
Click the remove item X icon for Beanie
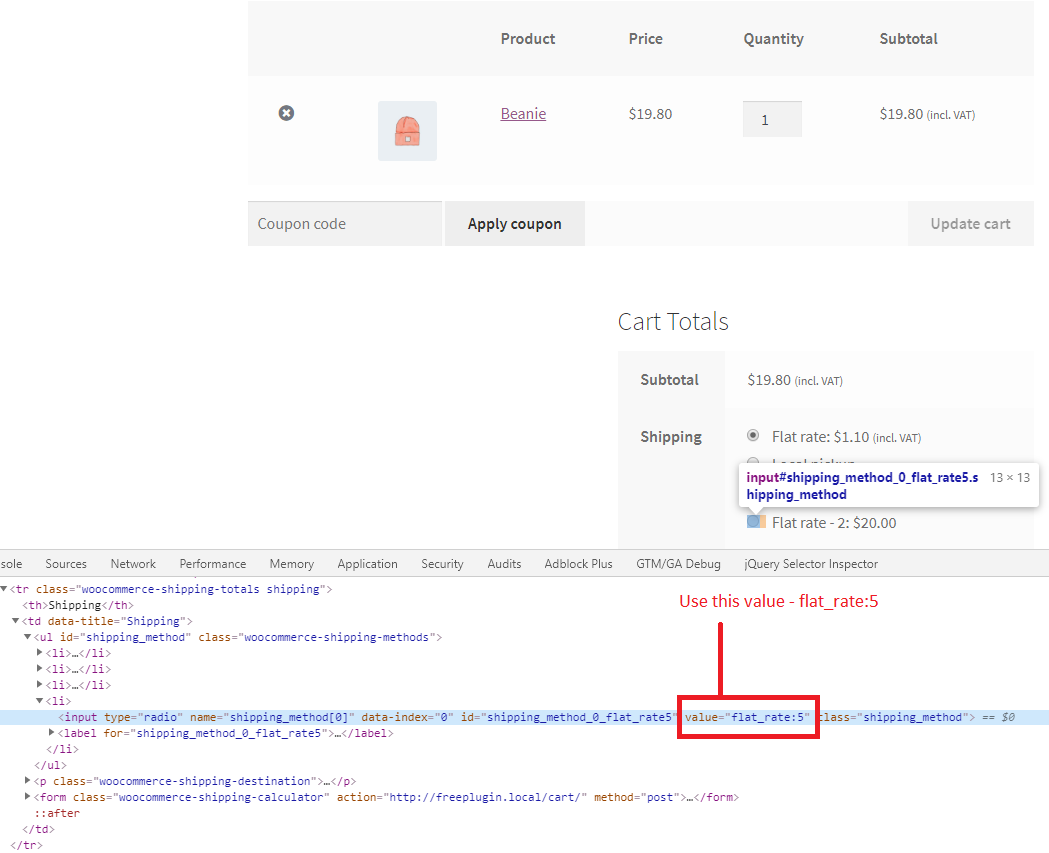click(286, 113)
